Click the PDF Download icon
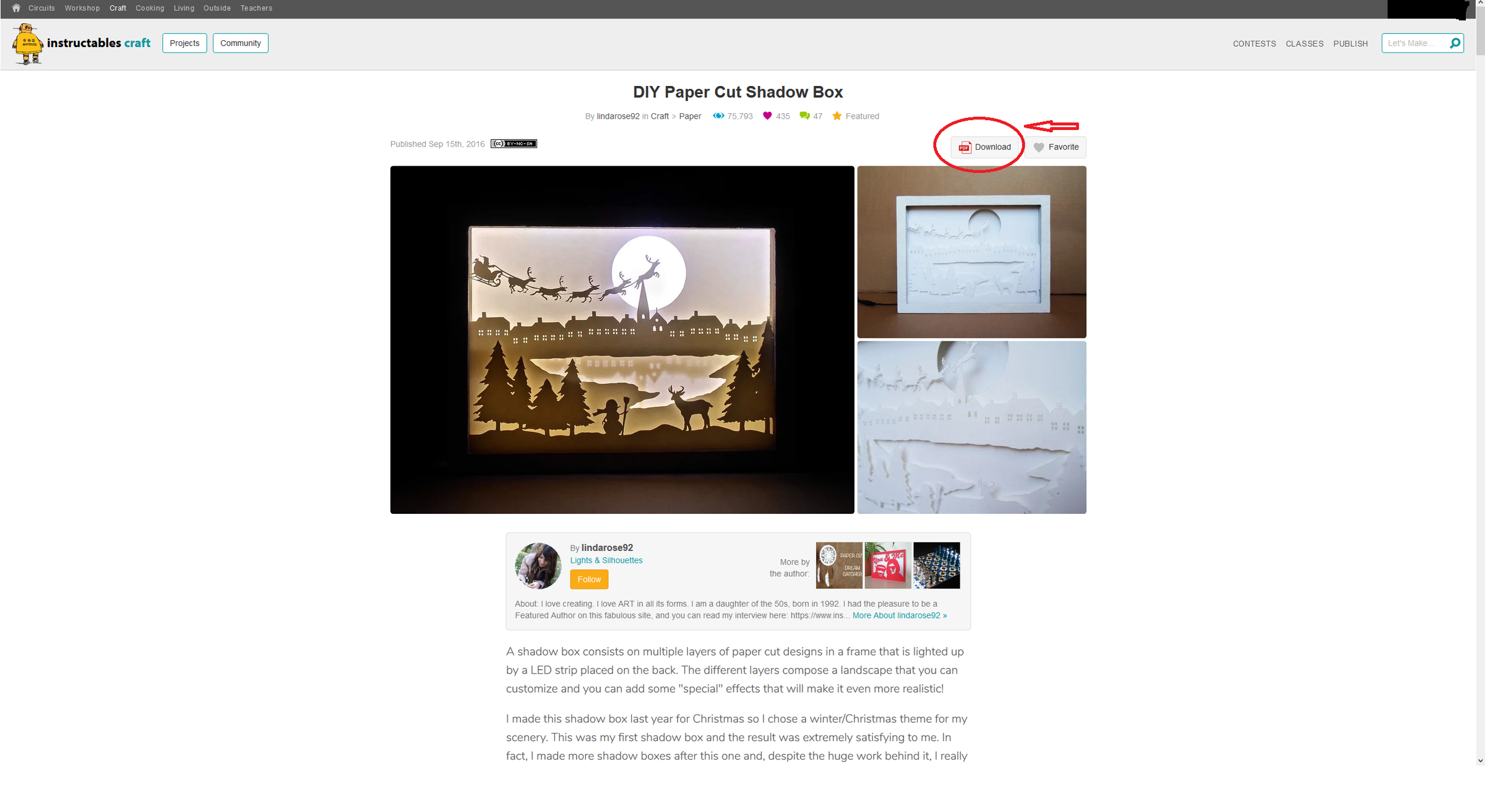Image resolution: width=1485 pixels, height=812 pixels. tap(964, 147)
